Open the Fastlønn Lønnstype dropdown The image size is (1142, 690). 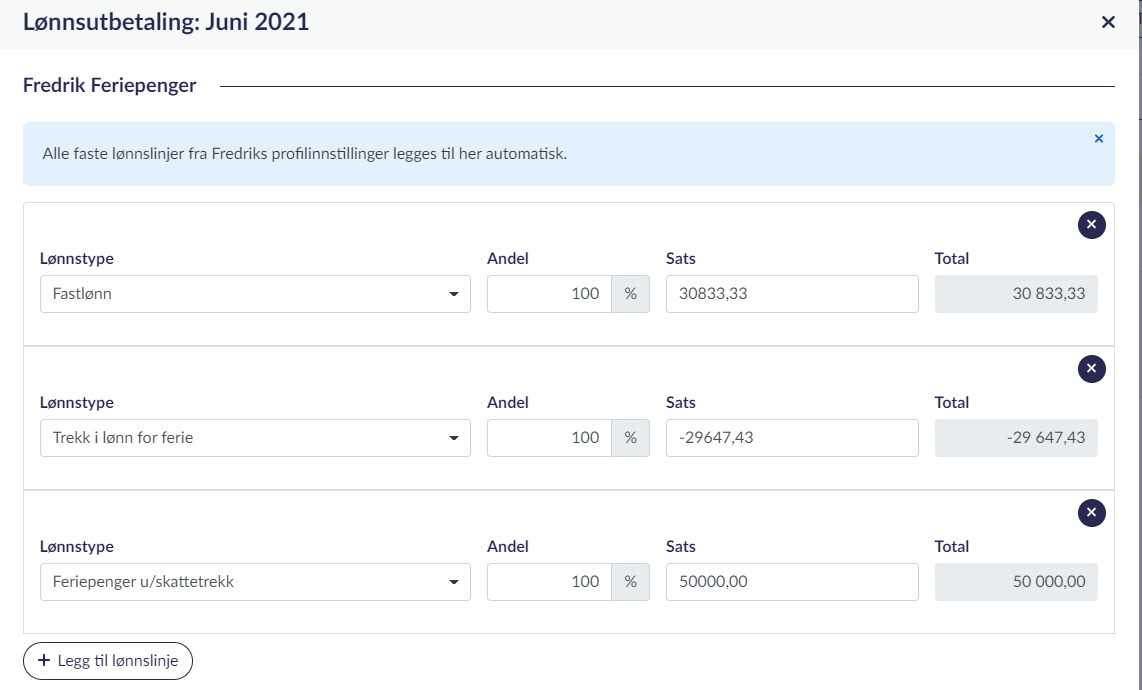(255, 294)
